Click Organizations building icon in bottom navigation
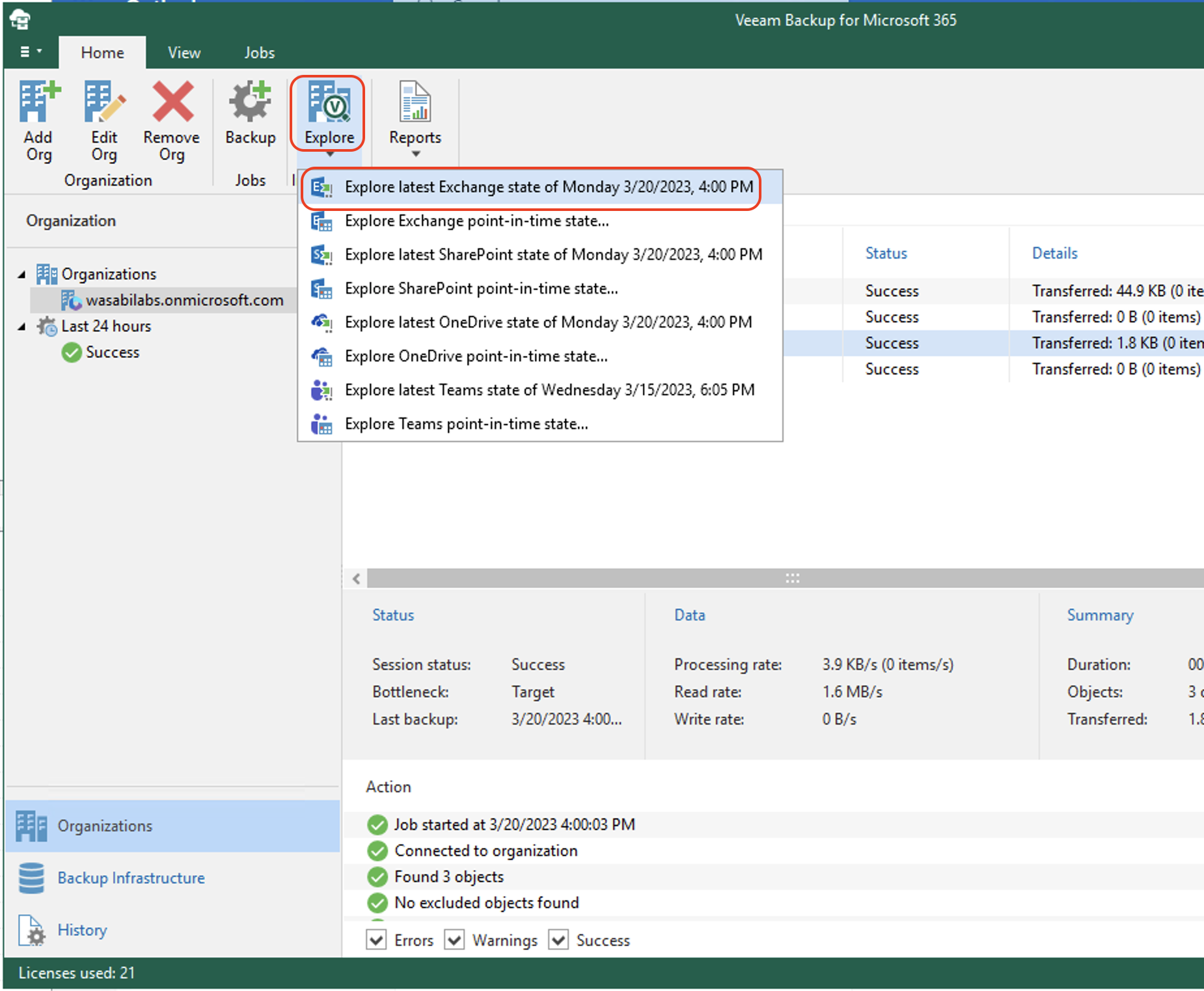Screen dimensions: 1204x991 pos(31,826)
